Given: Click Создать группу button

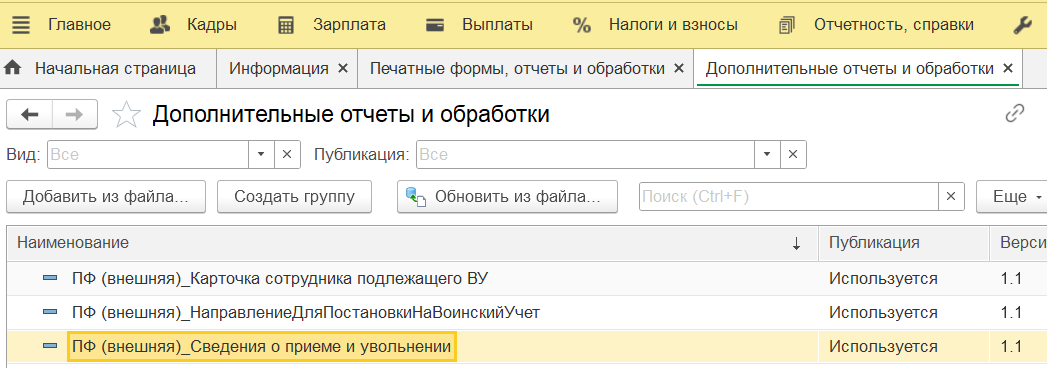Looking at the screenshot, I should point(294,196).
